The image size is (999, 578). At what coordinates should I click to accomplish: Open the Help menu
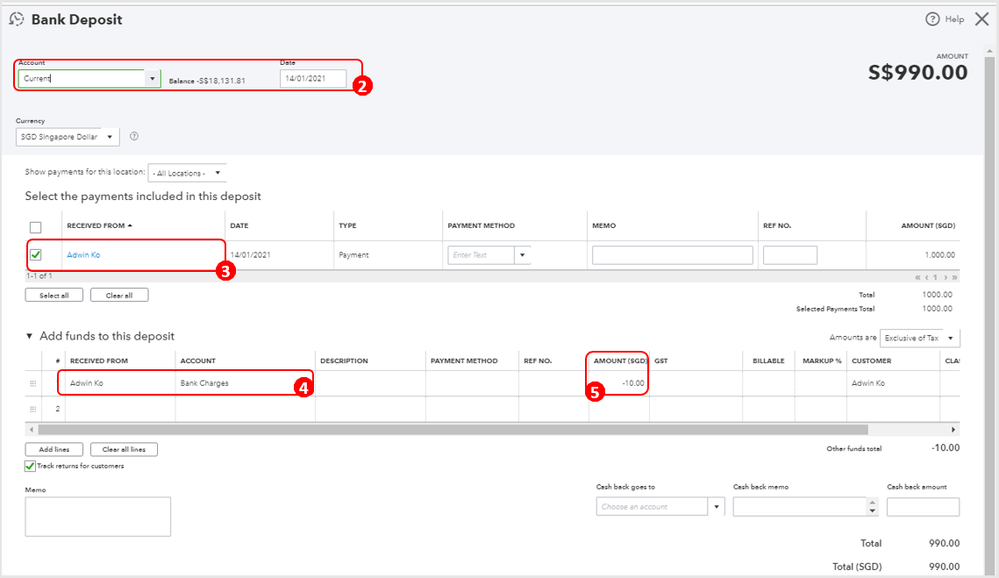click(x=945, y=19)
